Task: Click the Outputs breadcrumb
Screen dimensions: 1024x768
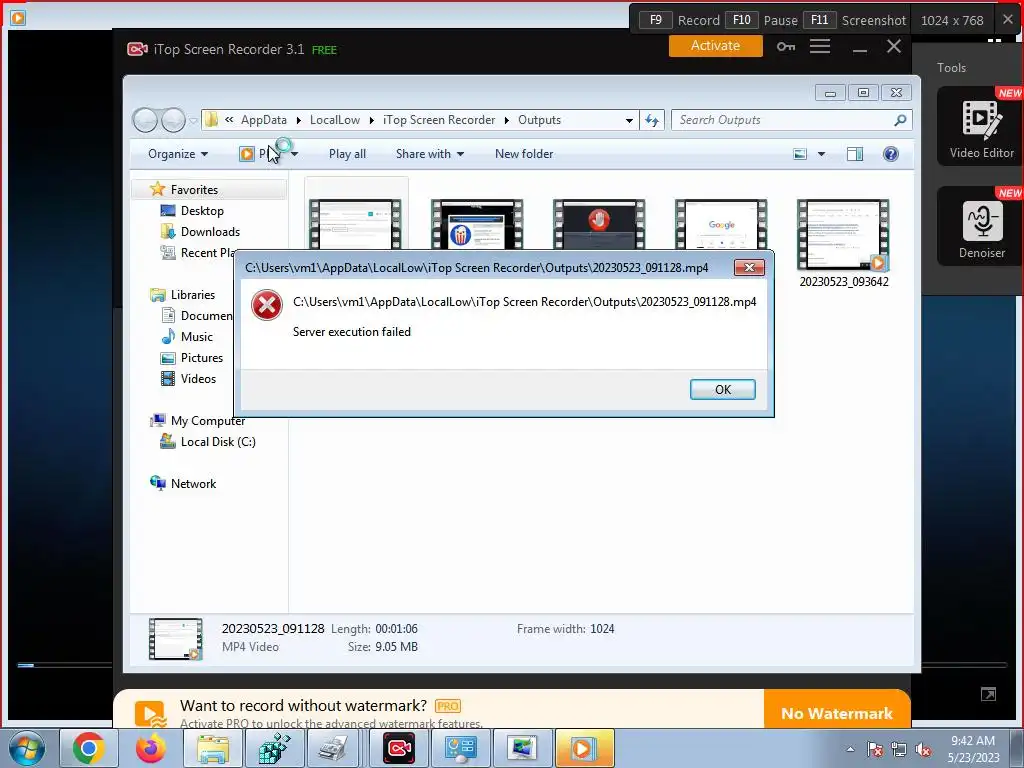Action: 539,120
